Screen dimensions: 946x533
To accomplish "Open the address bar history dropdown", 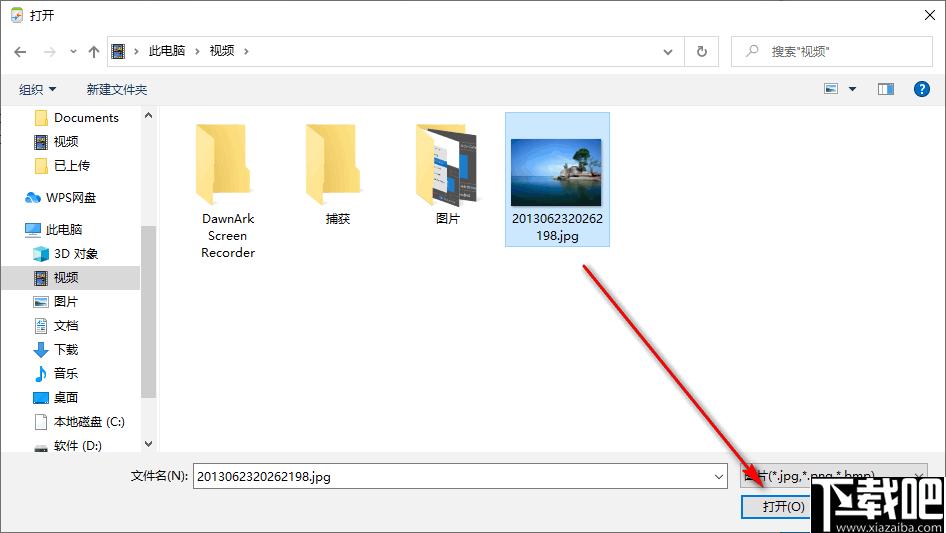I will tap(668, 52).
